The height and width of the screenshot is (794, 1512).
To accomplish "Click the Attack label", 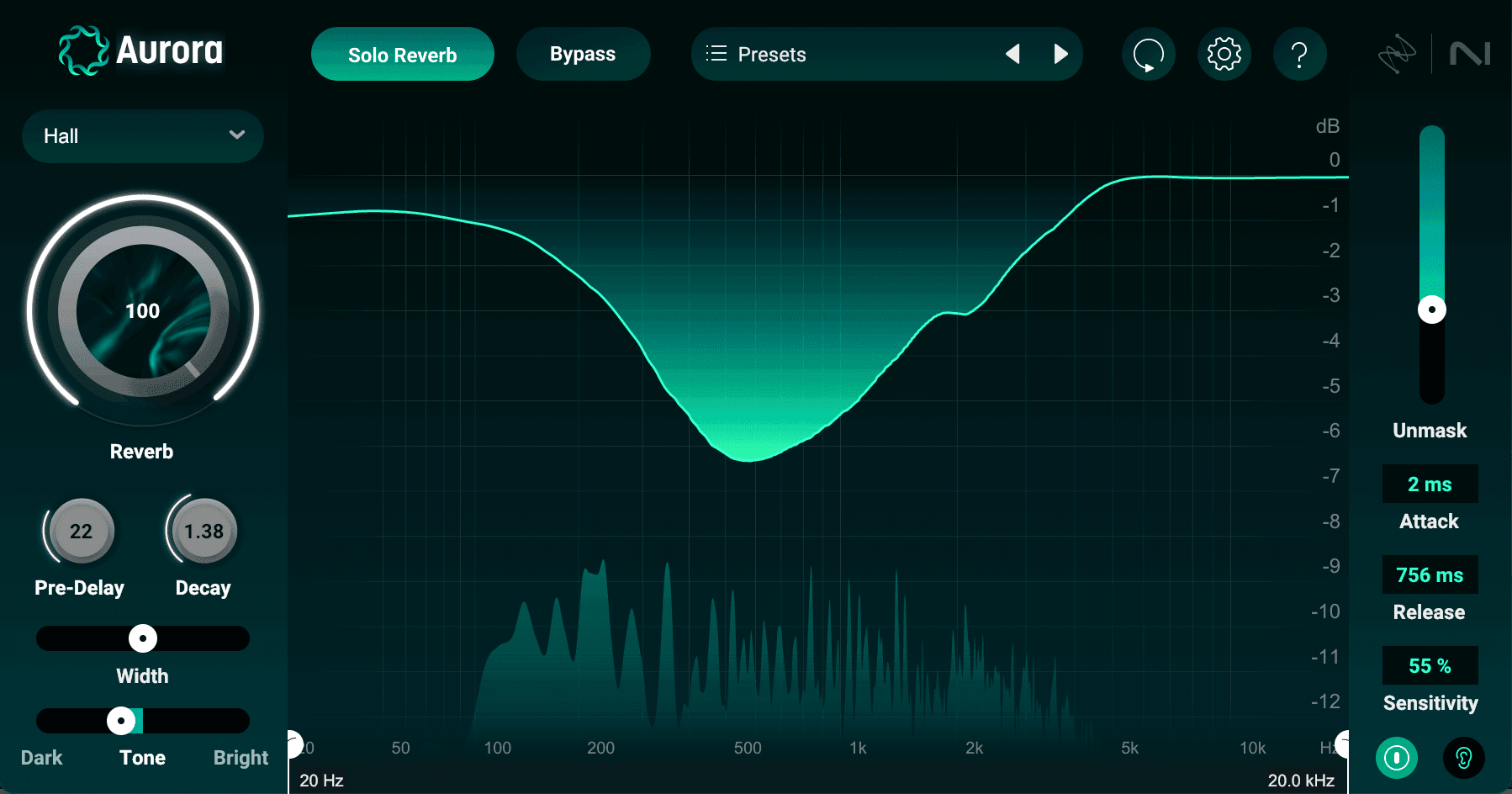I will 1429,521.
